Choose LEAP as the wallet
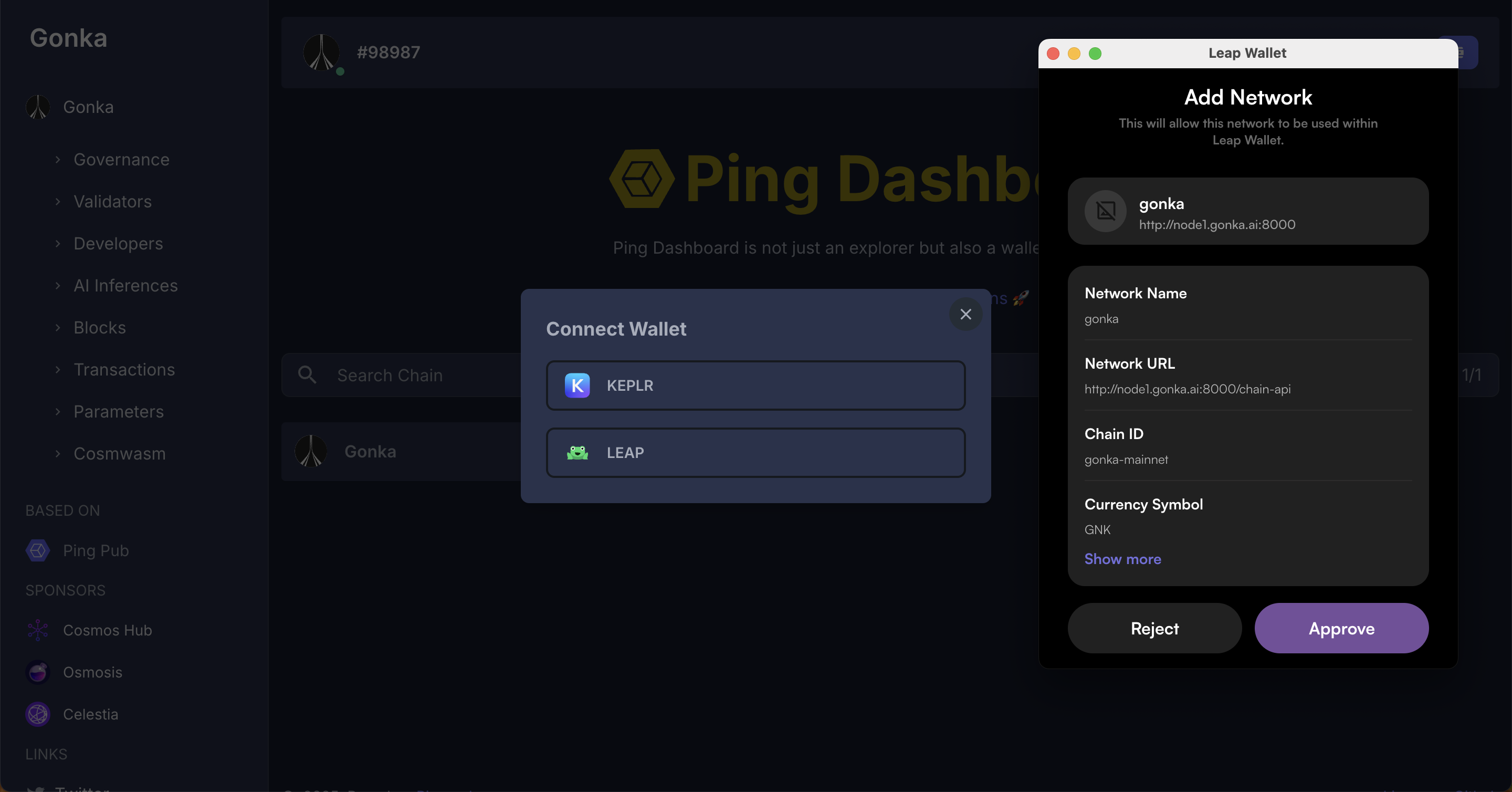Screen dimensions: 1512x792 (x=755, y=453)
